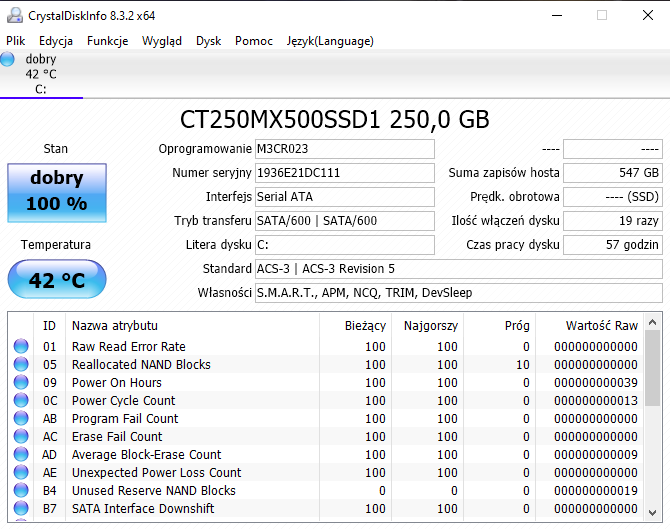Click the scroll up arrow of attribute list
The width and height of the screenshot is (670, 529).
tap(652, 323)
